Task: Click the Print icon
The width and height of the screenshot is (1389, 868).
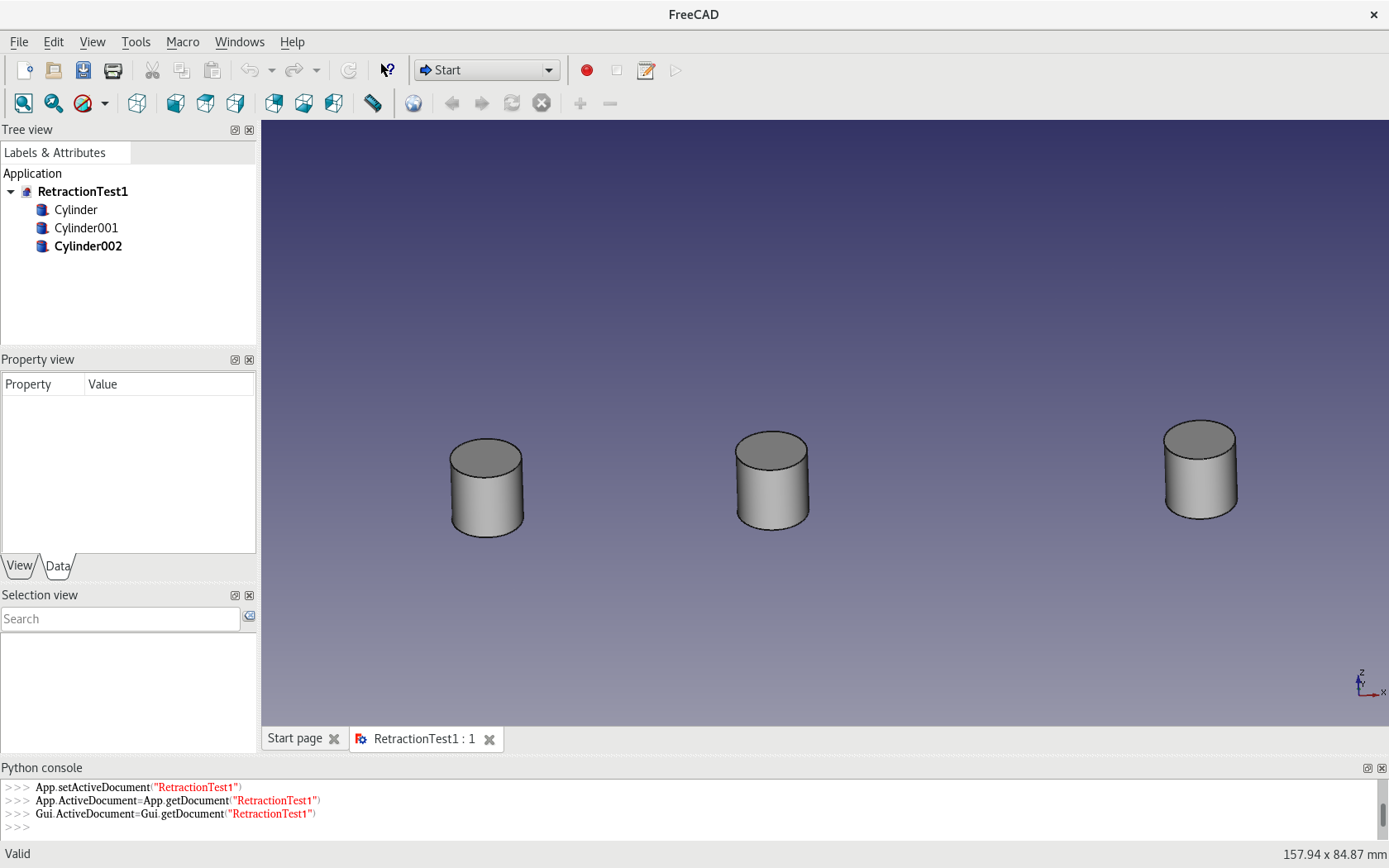Action: pyautogui.click(x=113, y=70)
